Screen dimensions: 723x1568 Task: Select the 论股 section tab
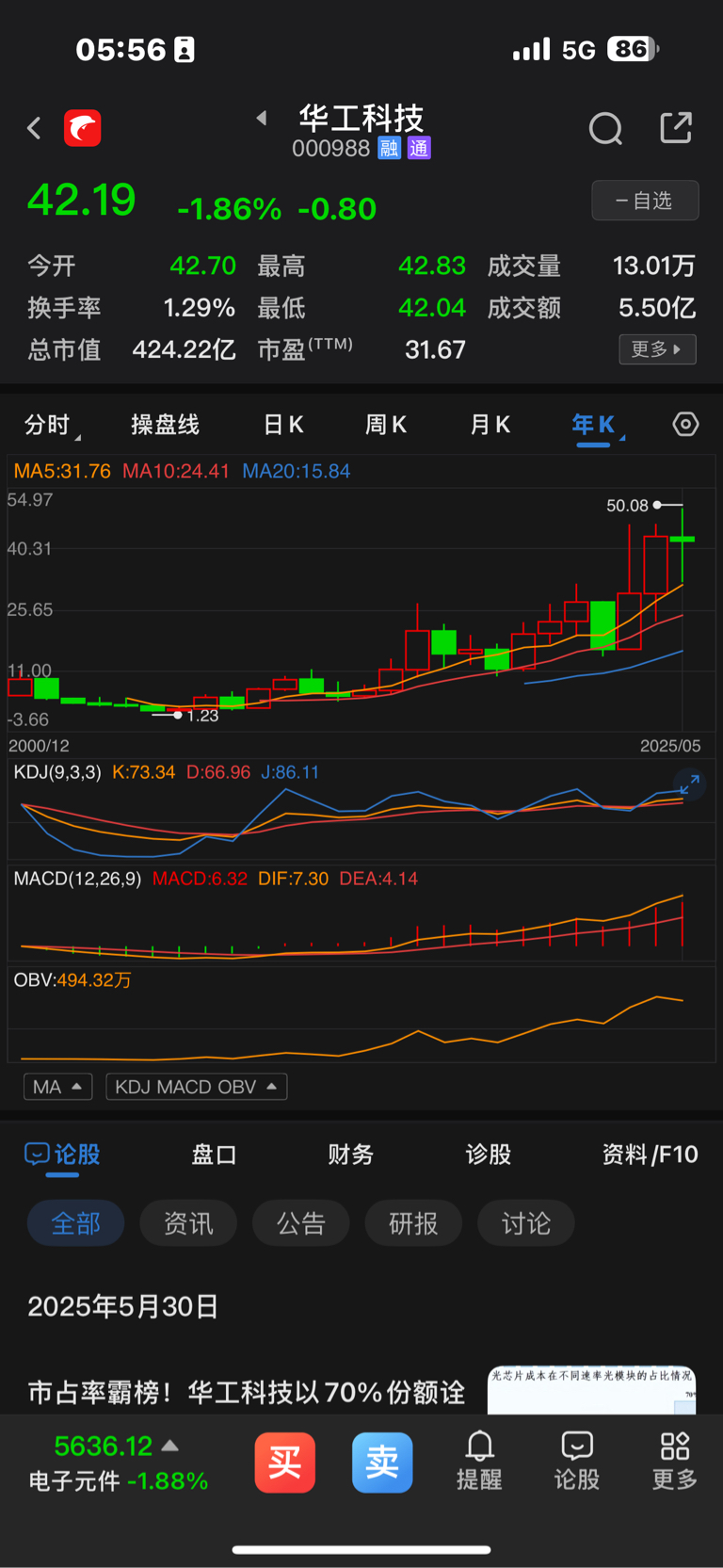tap(62, 1155)
